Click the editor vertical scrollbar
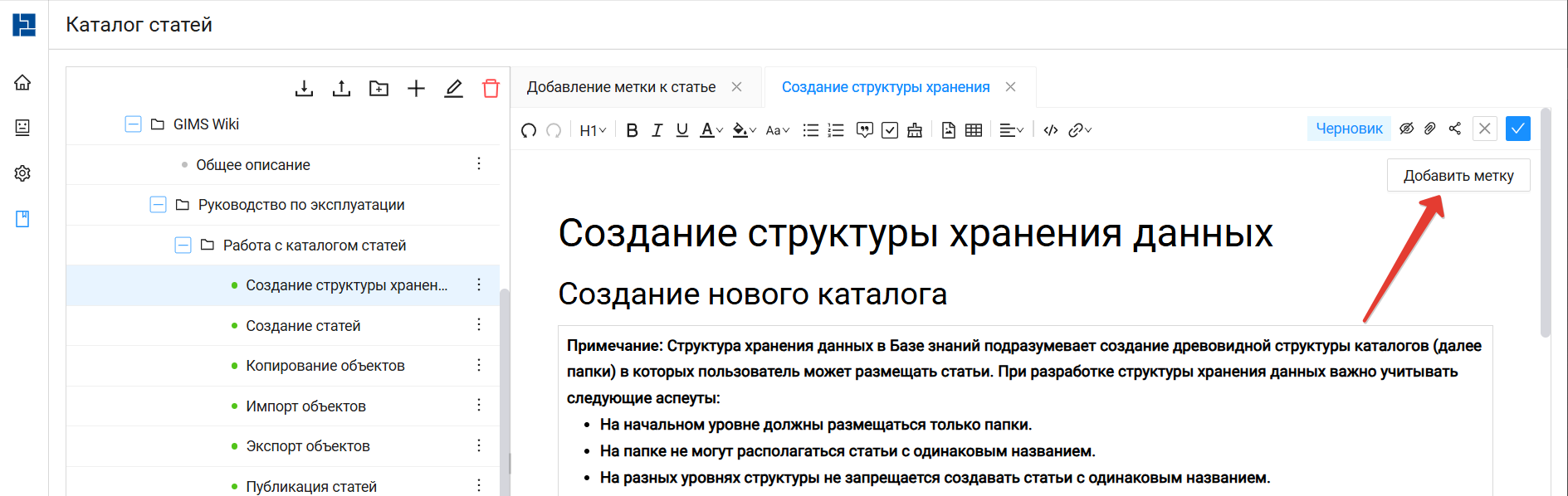 (x=1545, y=224)
